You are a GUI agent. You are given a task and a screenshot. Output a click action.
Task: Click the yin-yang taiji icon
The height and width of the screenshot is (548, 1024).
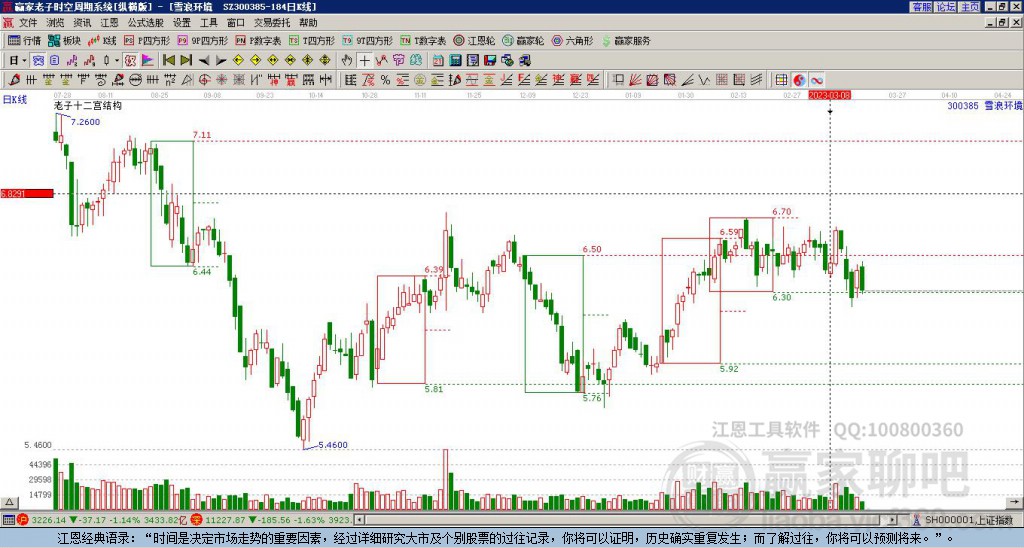[799, 80]
